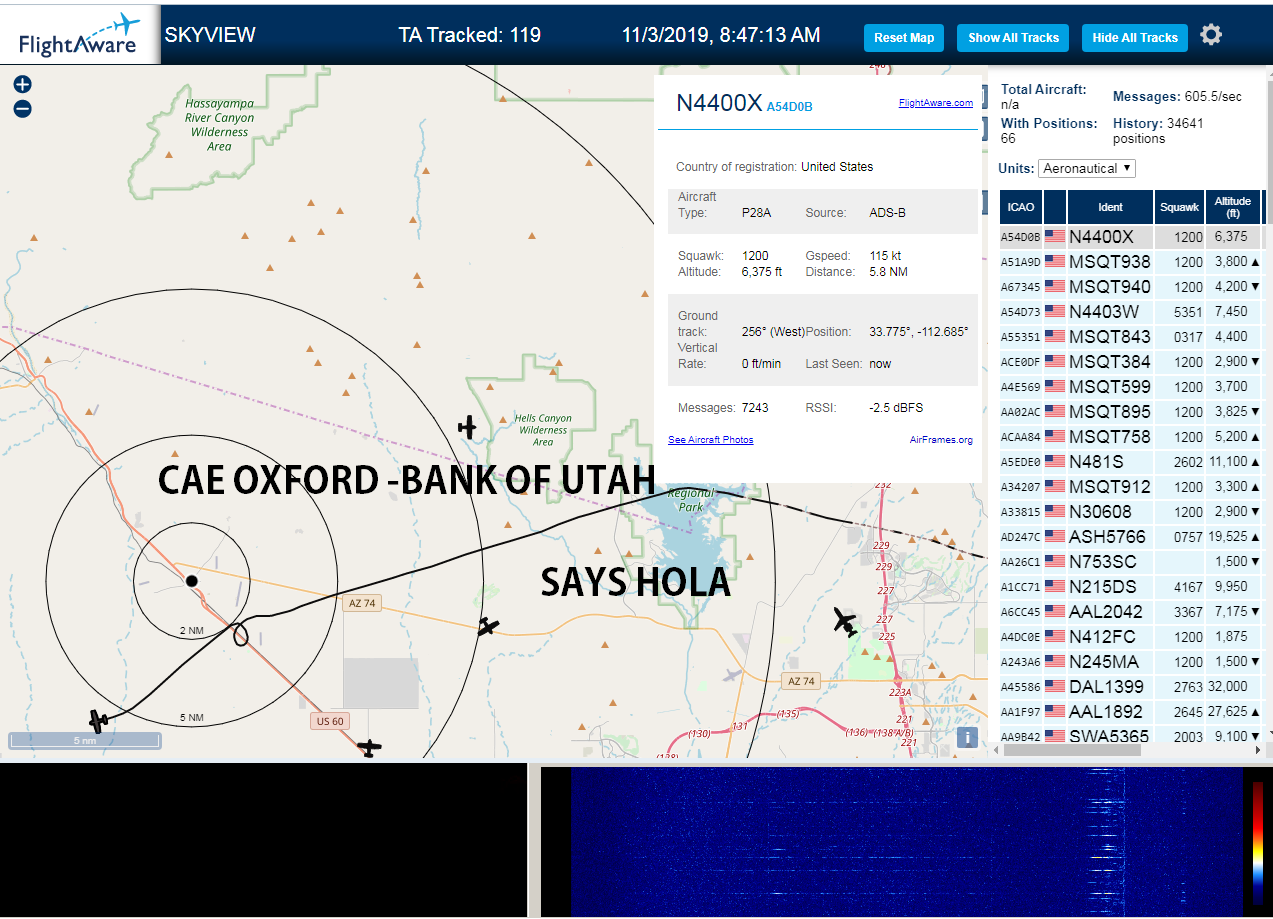This screenshot has width=1273, height=919.
Task: Select aircraft icon on the AZ 74 road line
Action: coord(488,627)
